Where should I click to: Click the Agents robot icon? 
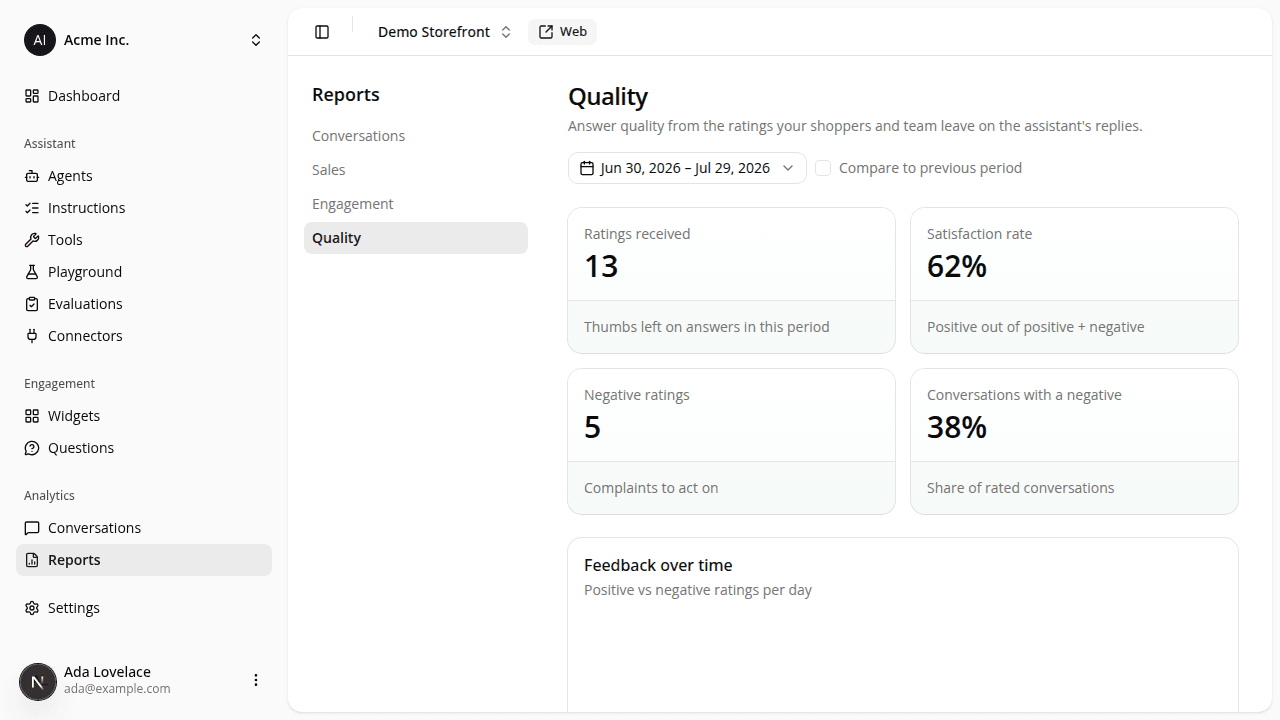(32, 176)
